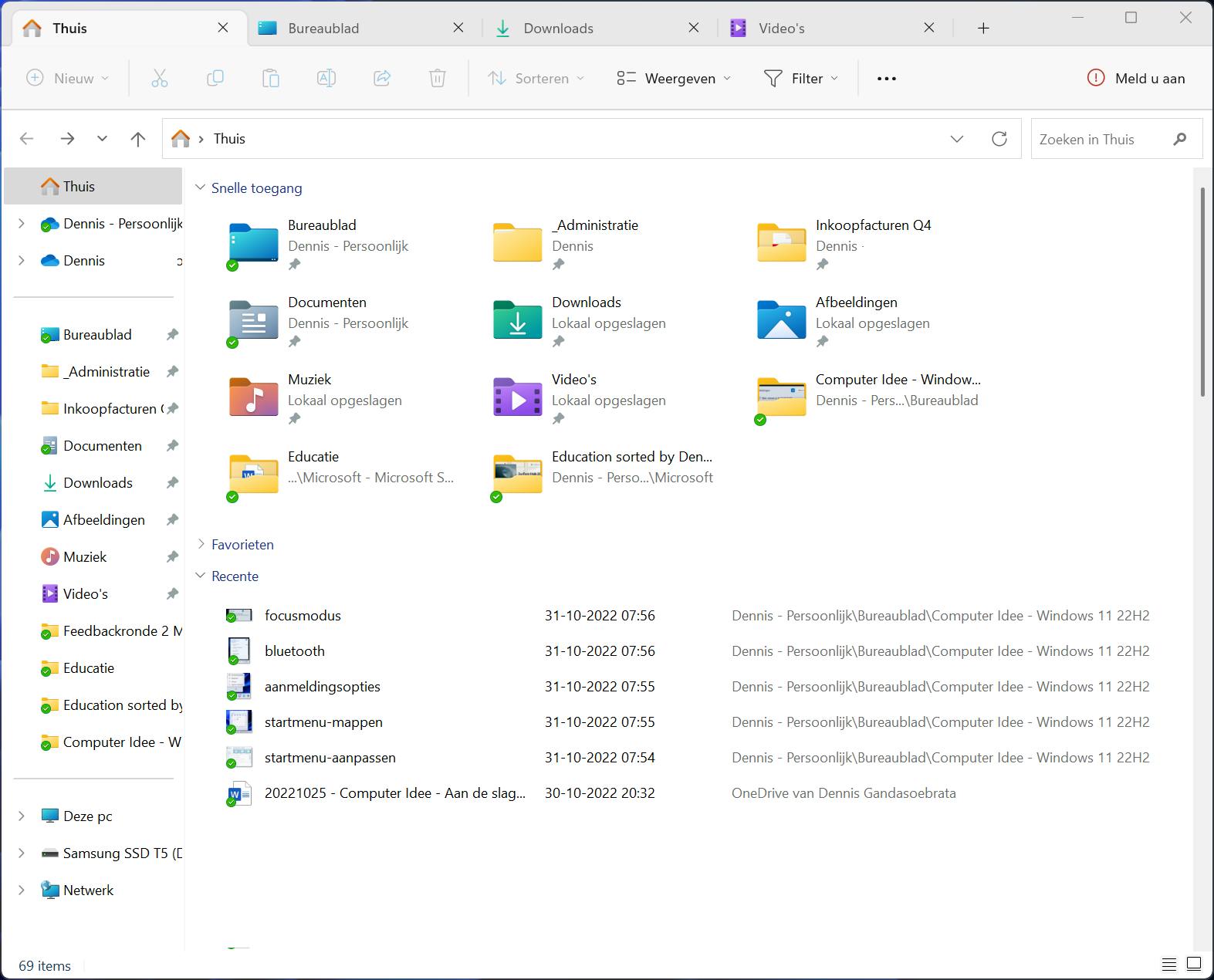Expand Samsung SSD T5 drive node

coord(22,853)
